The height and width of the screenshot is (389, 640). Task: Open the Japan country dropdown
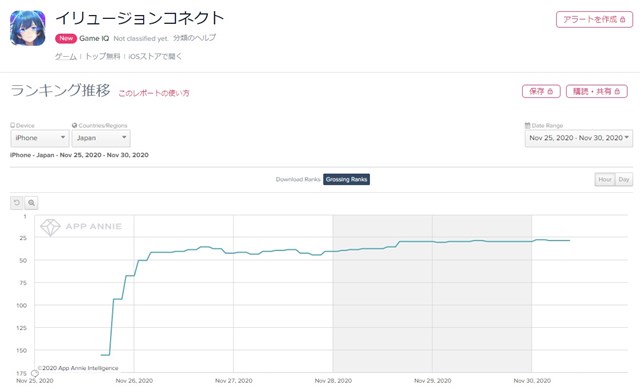point(101,138)
